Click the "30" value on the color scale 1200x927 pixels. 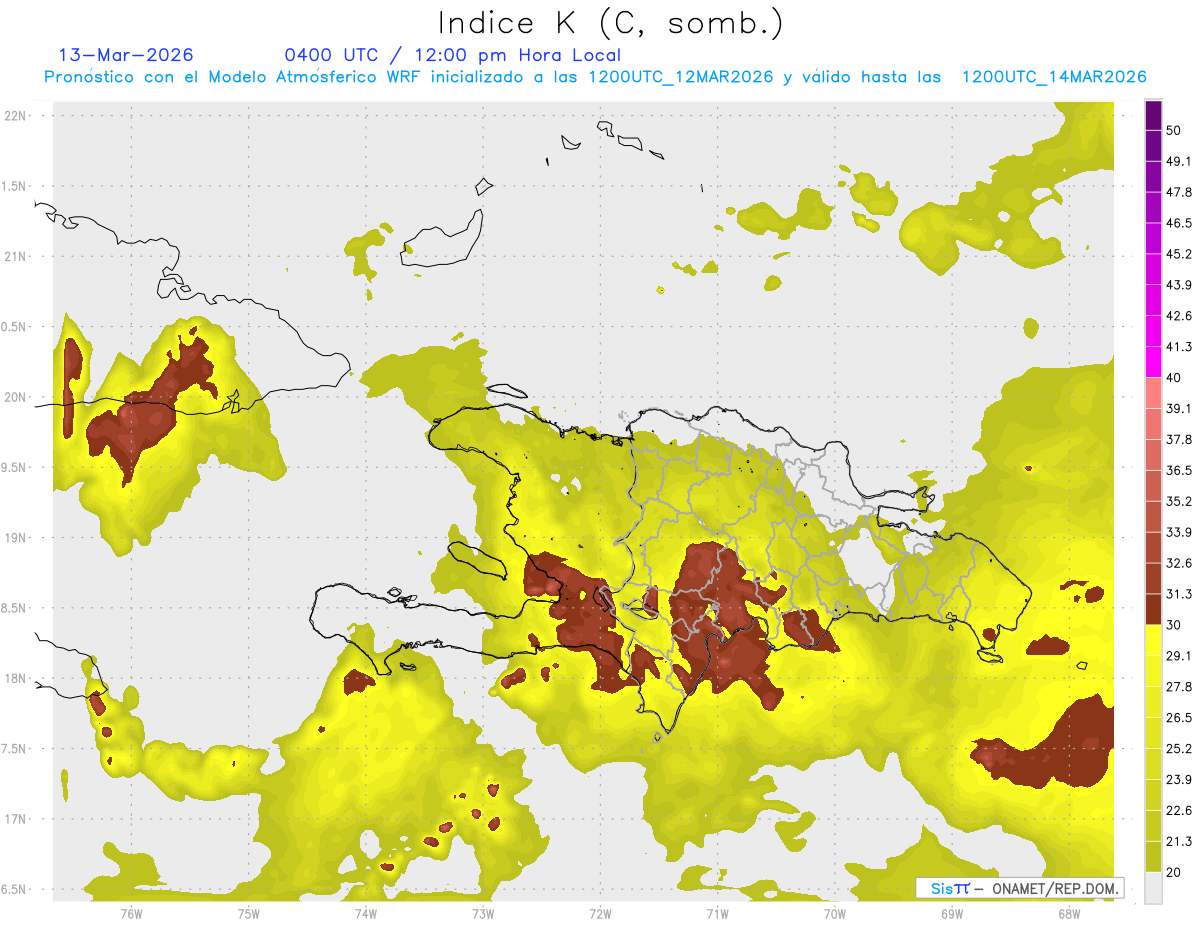coord(1173,625)
